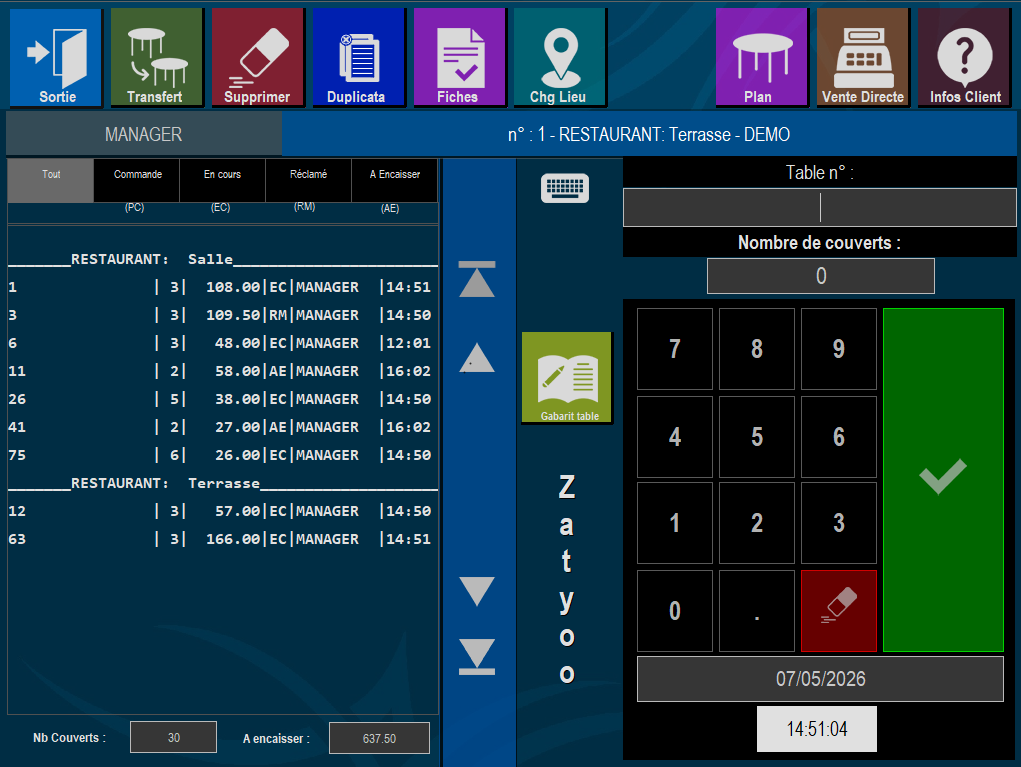Viewport: 1021px width, 767px height.
Task: Click the Nombre de couverts field
Action: [x=820, y=276]
